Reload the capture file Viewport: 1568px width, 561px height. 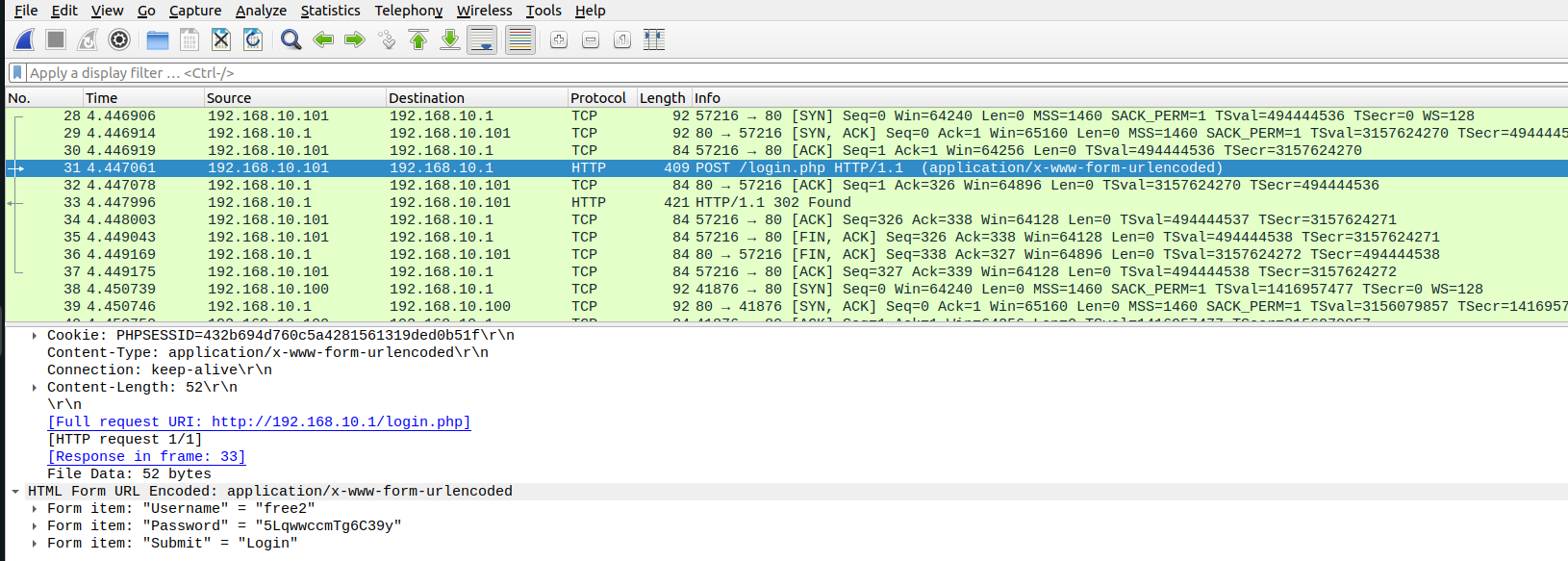pos(253,39)
